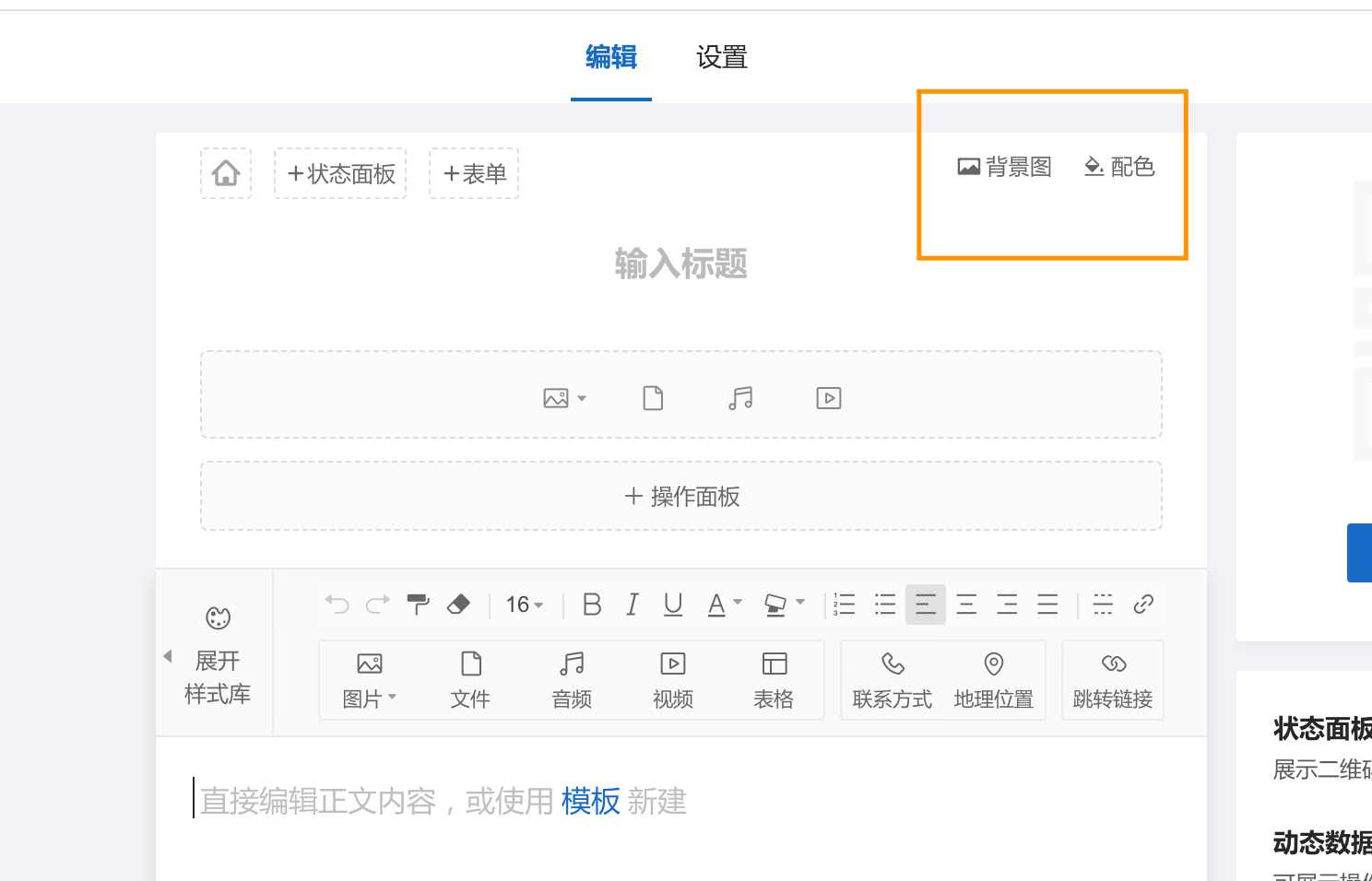The height and width of the screenshot is (881, 1372).
Task: Click the undo arrow icon
Action: coord(337,605)
